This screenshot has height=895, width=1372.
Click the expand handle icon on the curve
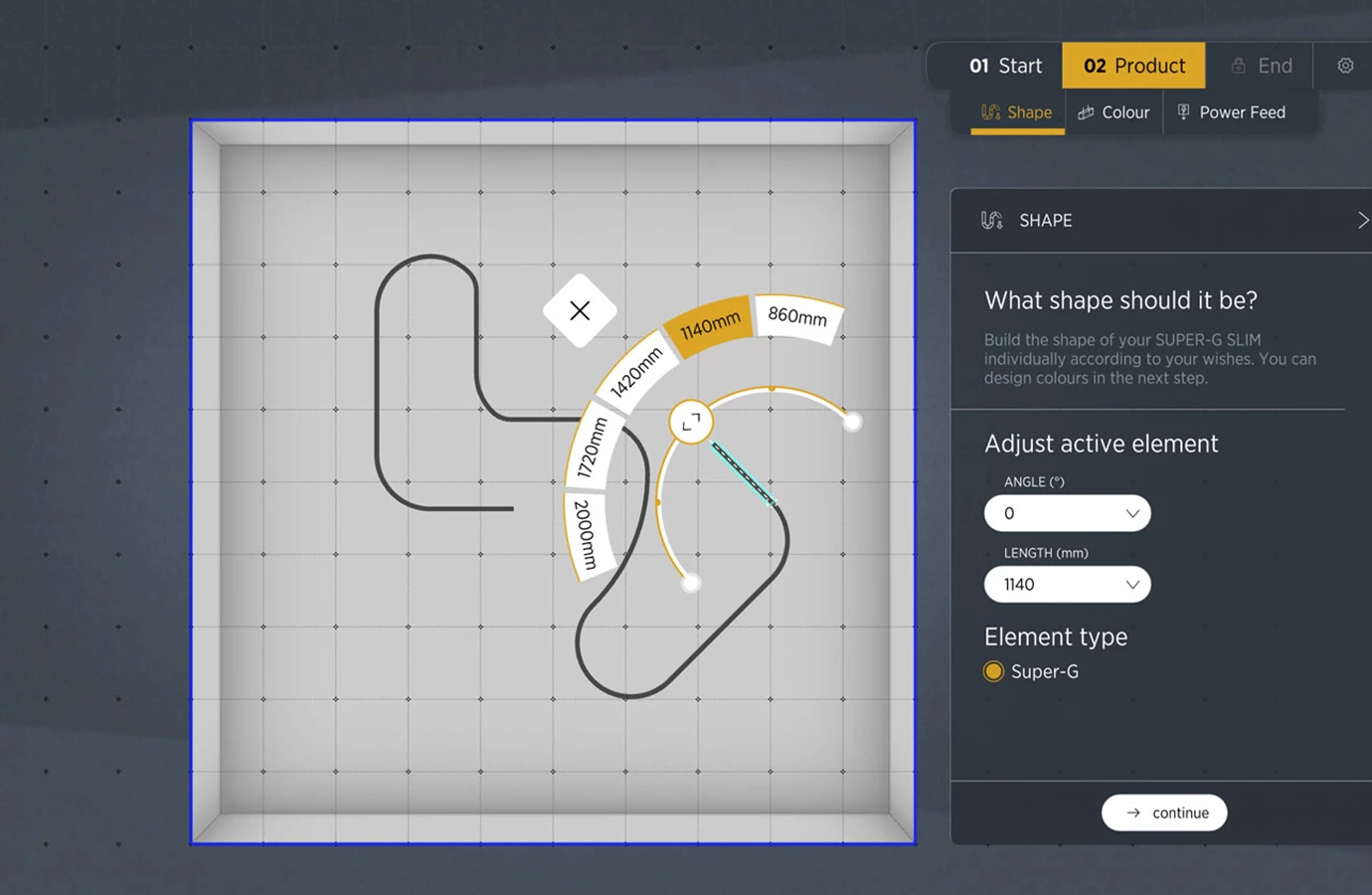pyautogui.click(x=691, y=422)
